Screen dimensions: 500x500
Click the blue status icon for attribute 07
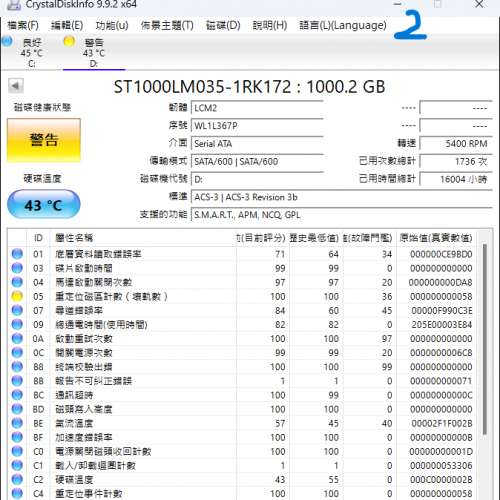(x=17, y=310)
